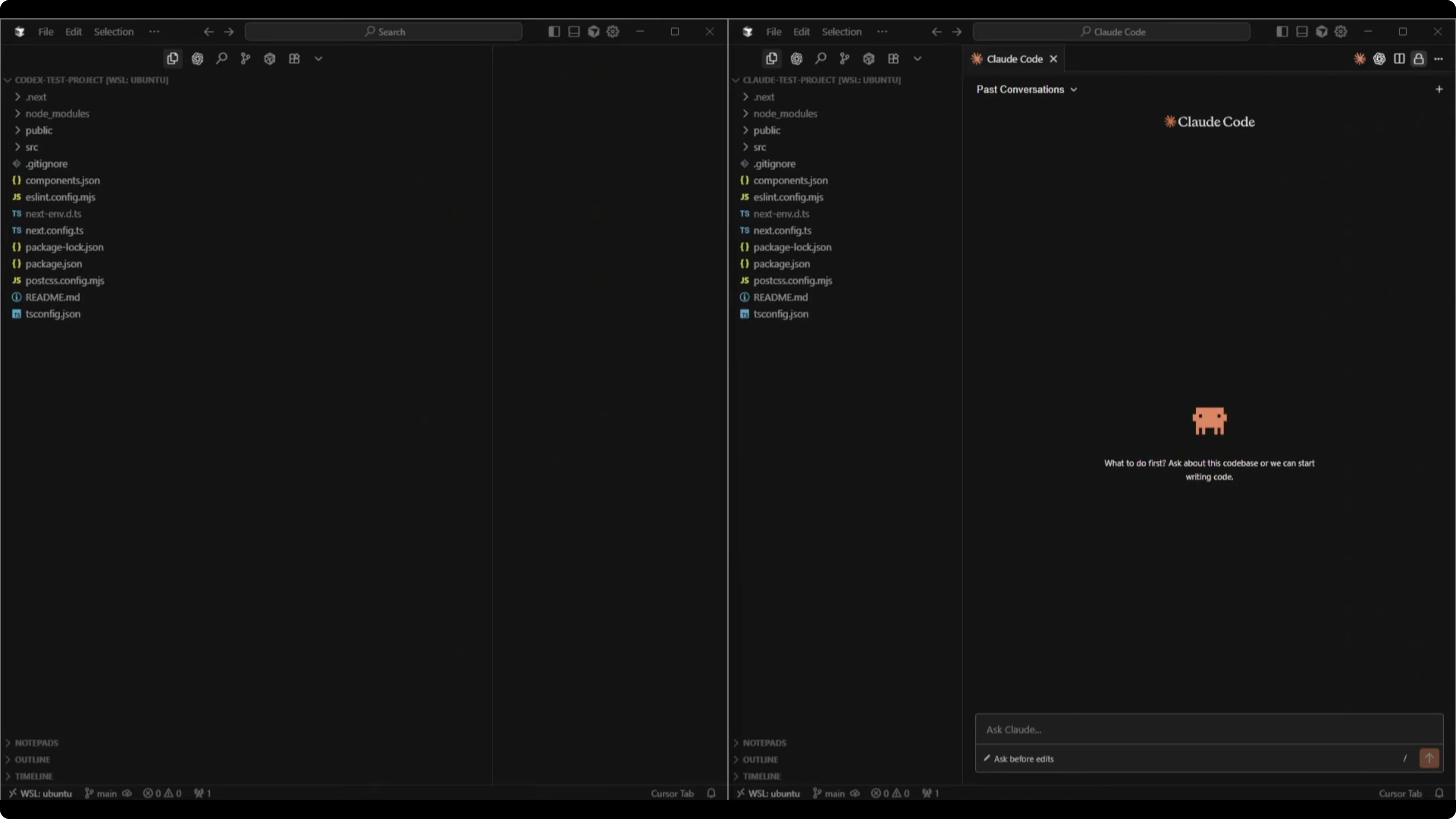Open Search view in left window activity bar

coord(222,58)
